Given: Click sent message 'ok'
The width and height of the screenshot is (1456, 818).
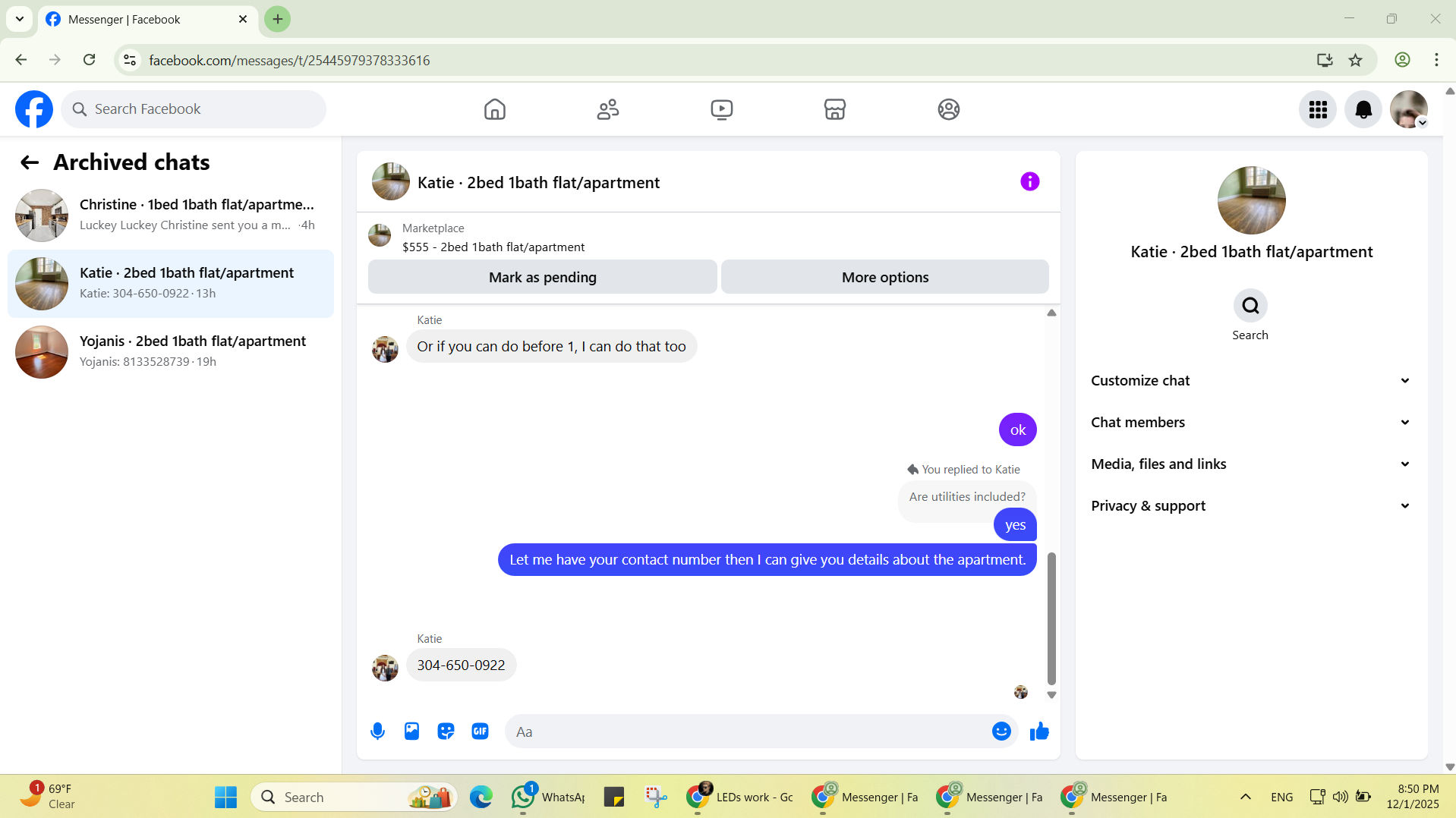Looking at the screenshot, I should 1017,430.
